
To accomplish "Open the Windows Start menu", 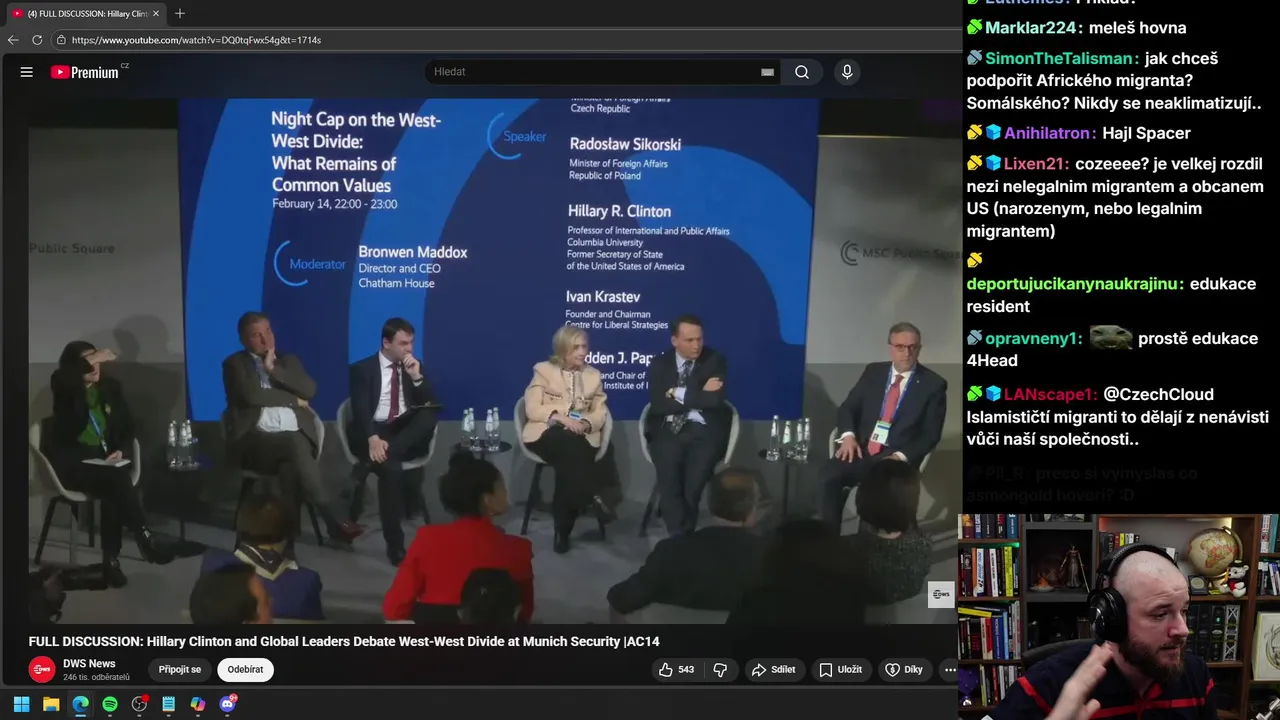I will (x=21, y=704).
